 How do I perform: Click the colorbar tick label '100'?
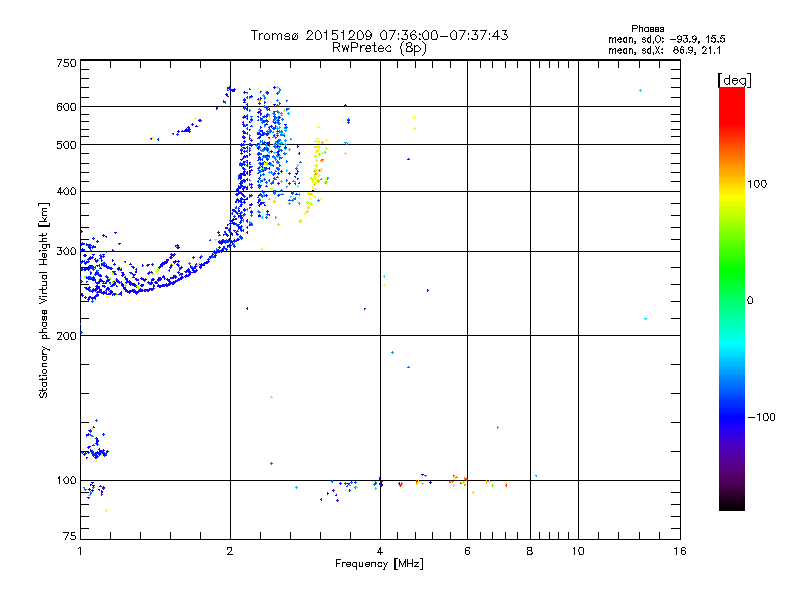[757, 184]
